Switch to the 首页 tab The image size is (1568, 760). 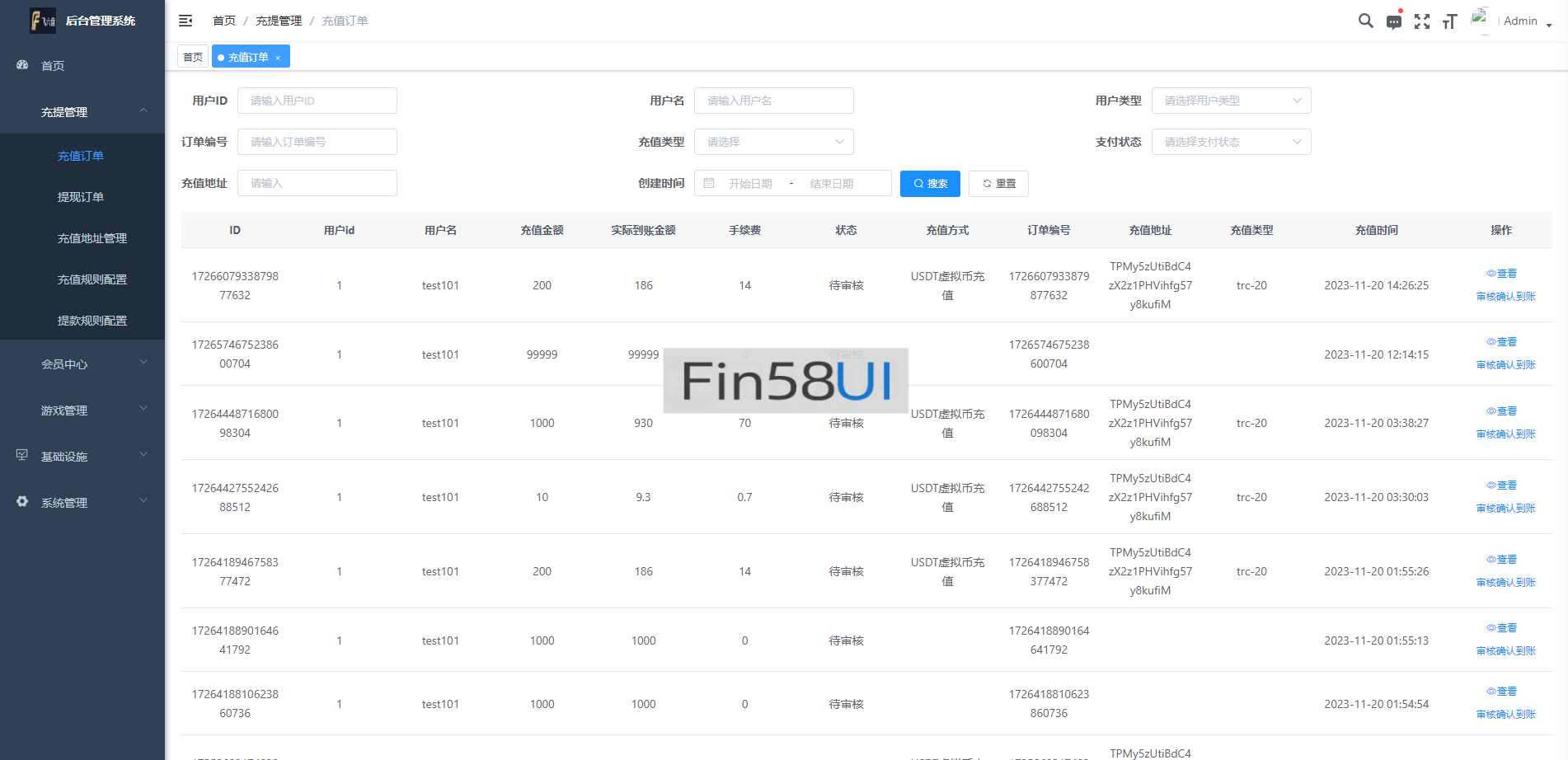pyautogui.click(x=193, y=57)
